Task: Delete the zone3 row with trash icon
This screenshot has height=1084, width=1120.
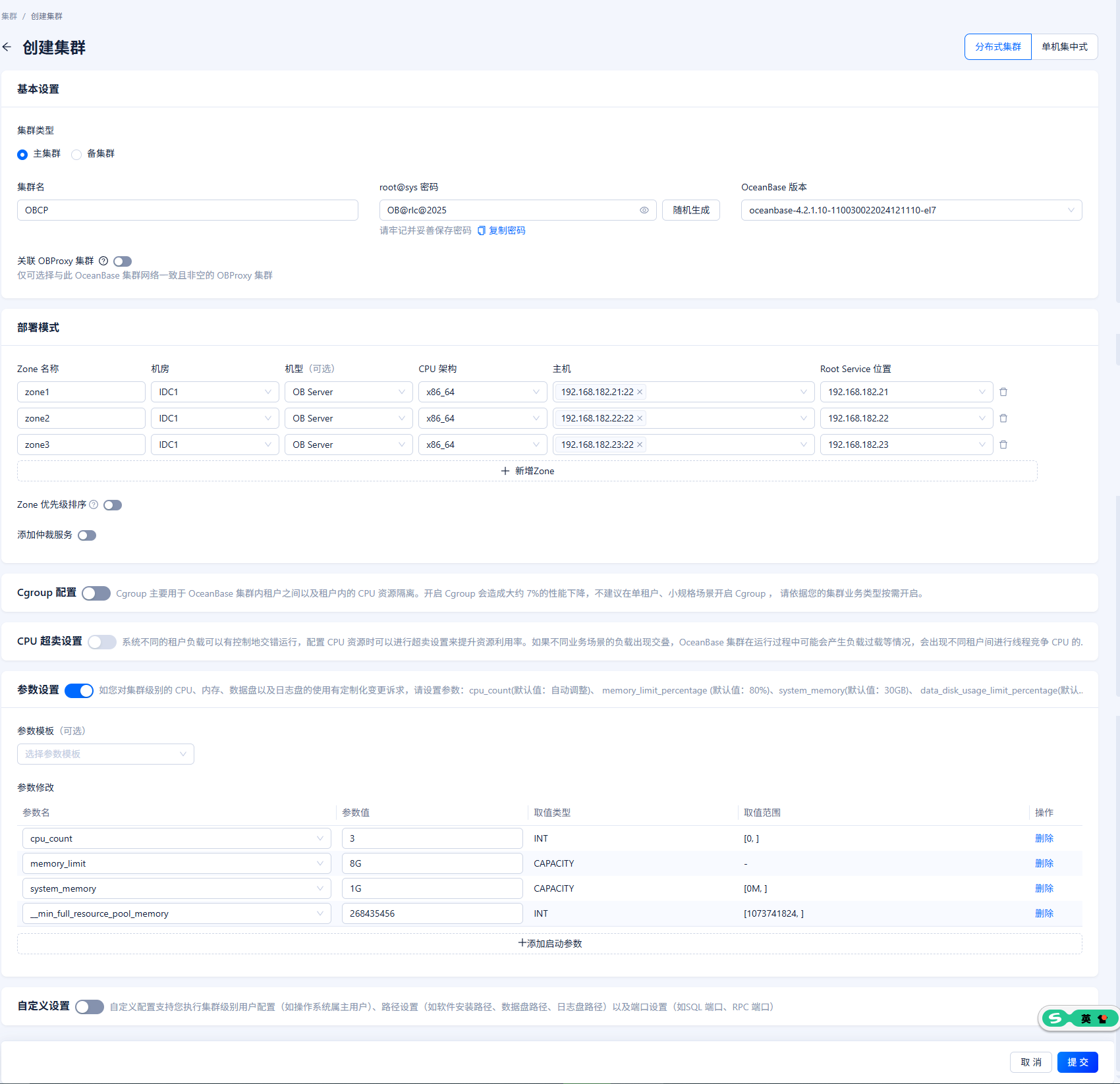Action: 1003,445
